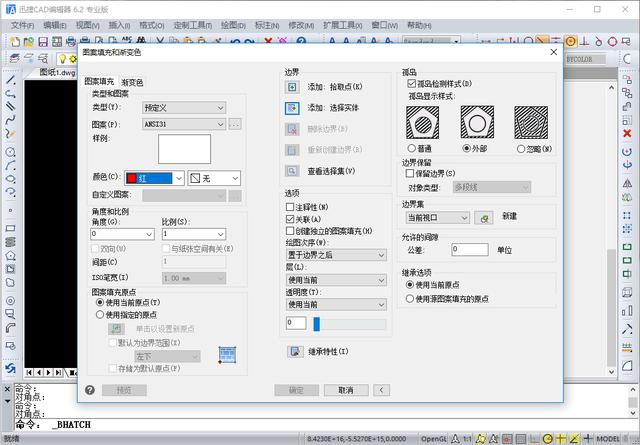Click the snap circle icon in top-right toolbar
The height and width of the screenshot is (445, 640).
pyautogui.click(x=571, y=42)
